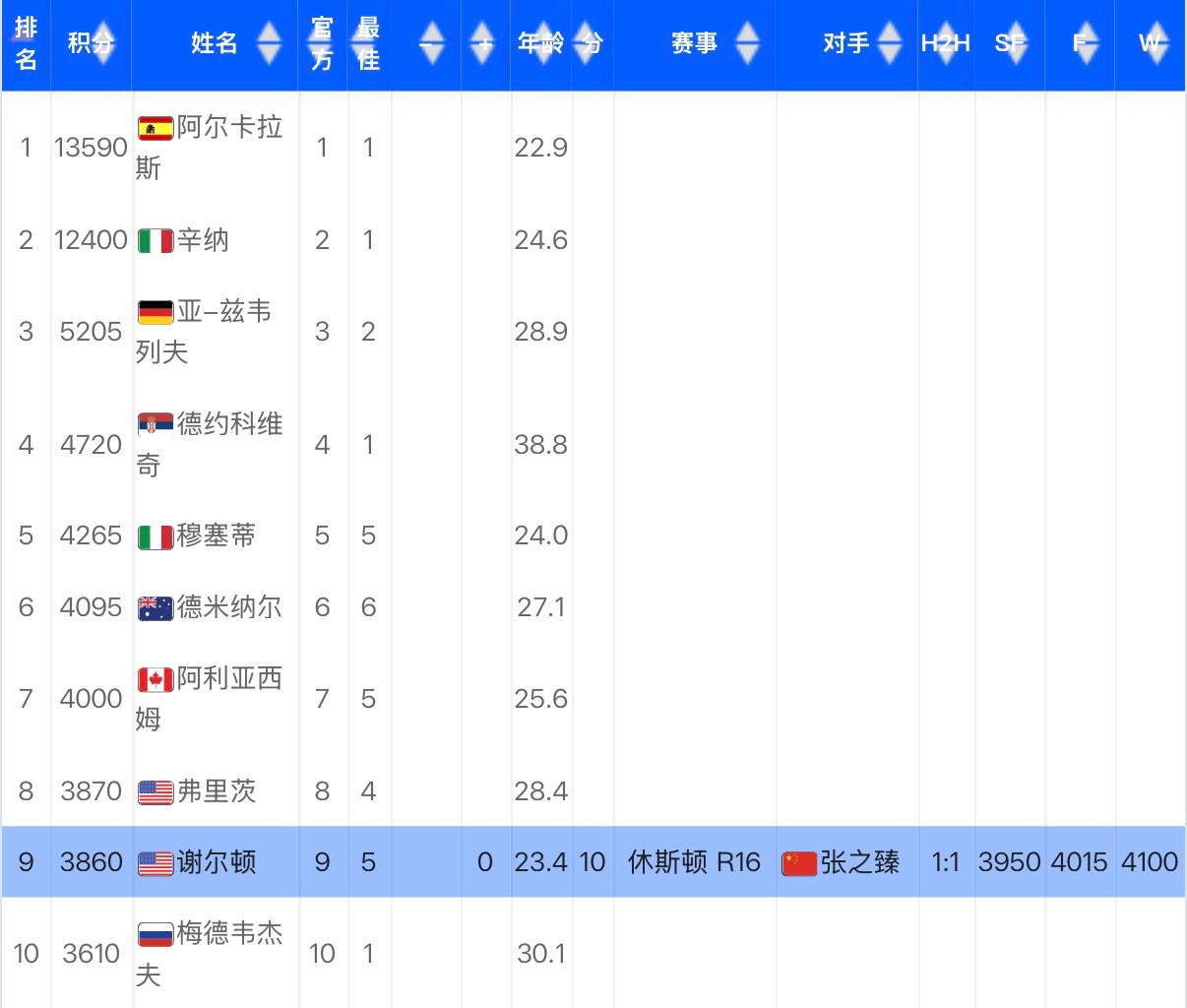1187x1008 pixels.
Task: Click Canada flag next to 阿利亚西姆
Action: 156,680
